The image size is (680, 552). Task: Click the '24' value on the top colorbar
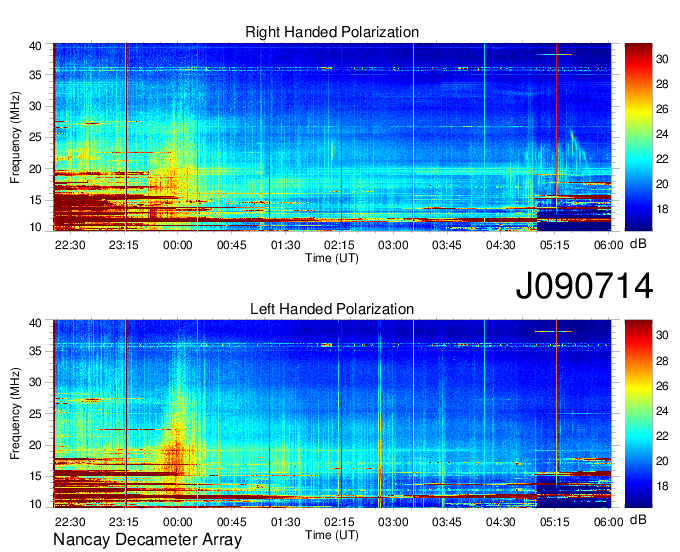pos(662,134)
